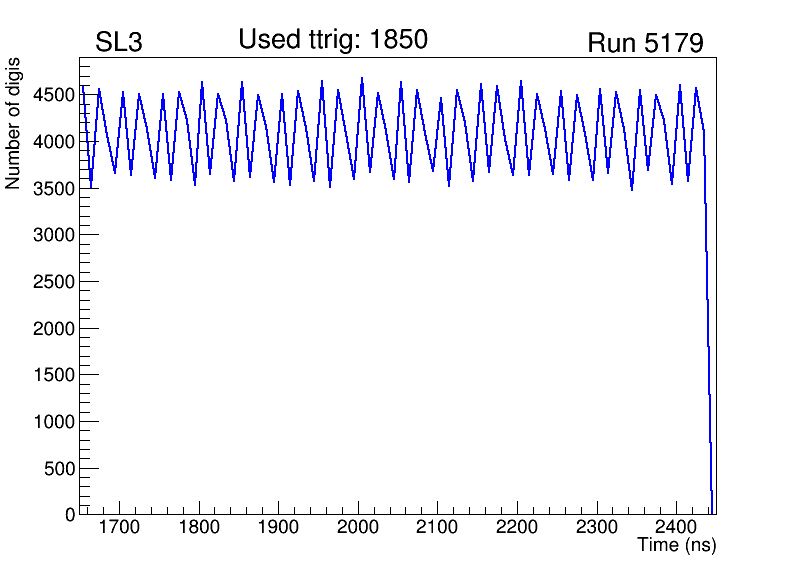The width and height of the screenshot is (796, 572).
Task: Click the SL3 label above the plot
Action: tap(119, 44)
